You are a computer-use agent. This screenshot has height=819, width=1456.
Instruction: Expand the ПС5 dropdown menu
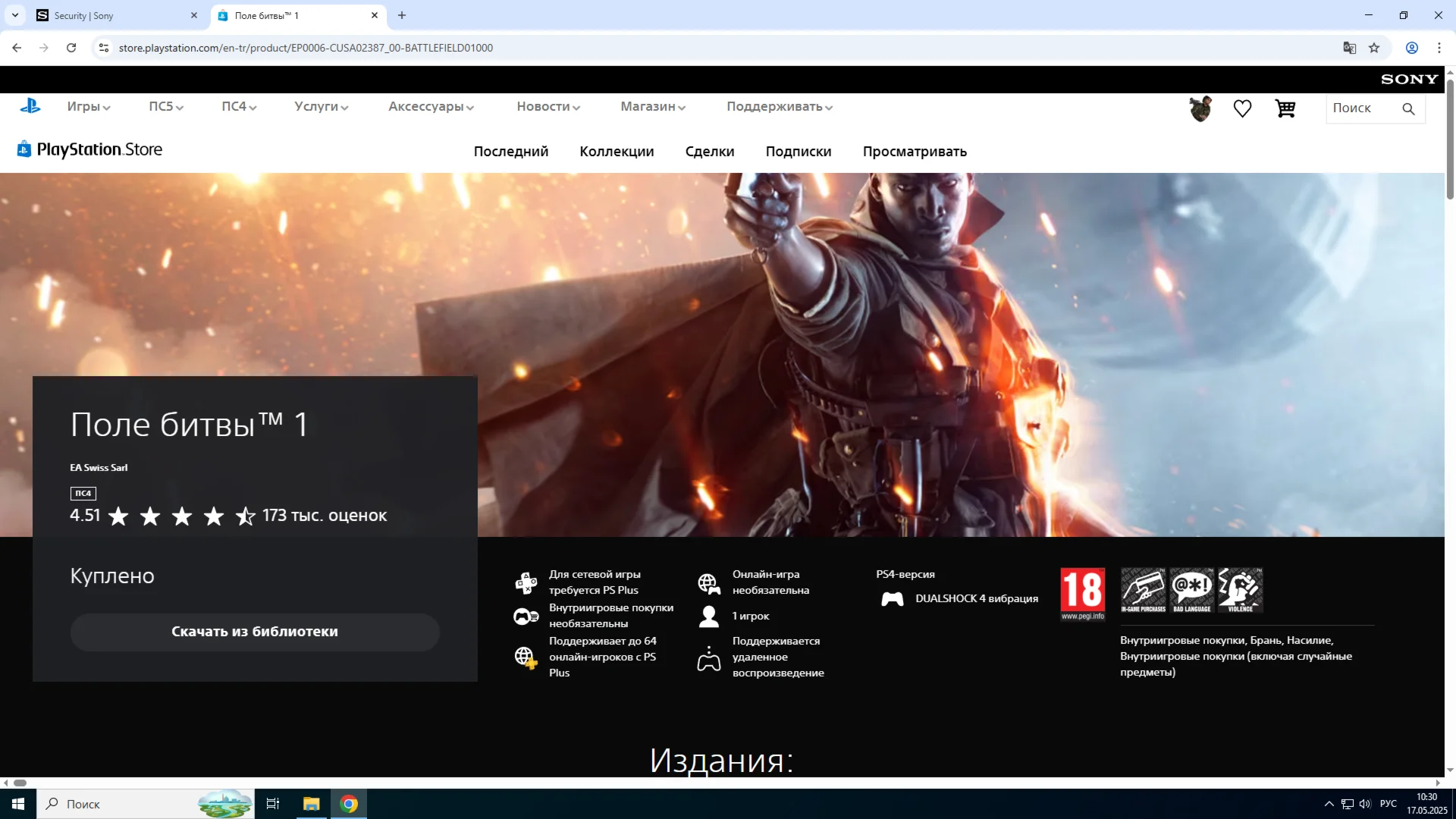click(165, 107)
